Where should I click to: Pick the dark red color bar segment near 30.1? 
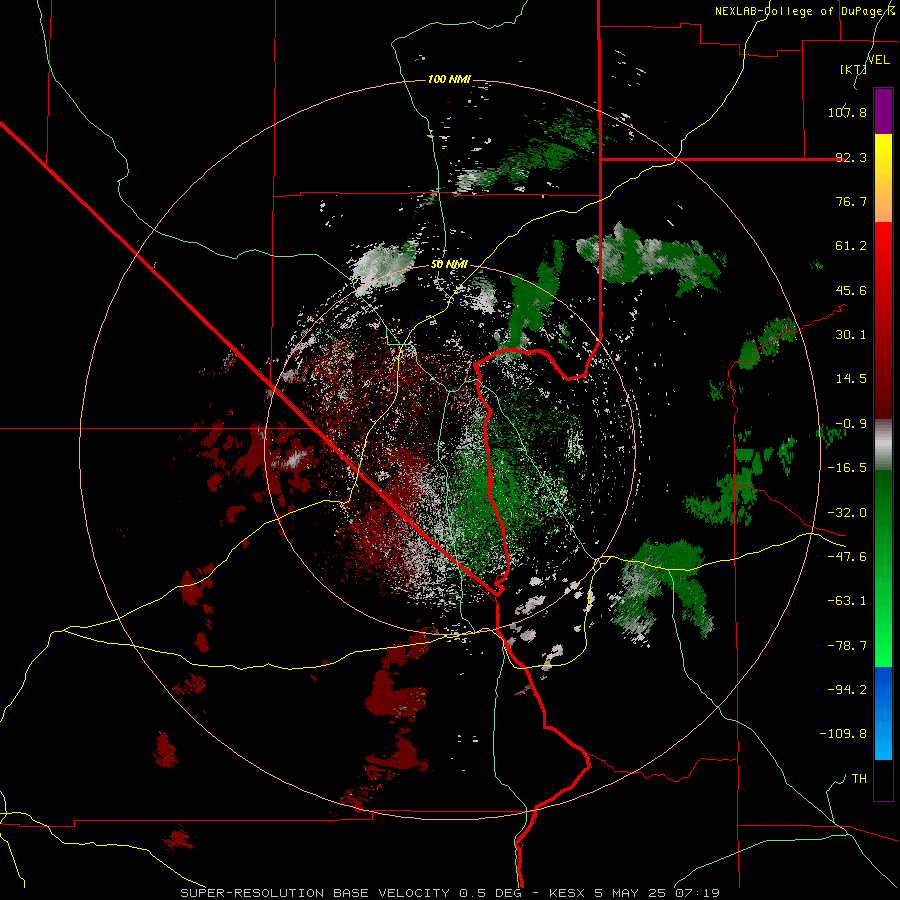[x=883, y=335]
